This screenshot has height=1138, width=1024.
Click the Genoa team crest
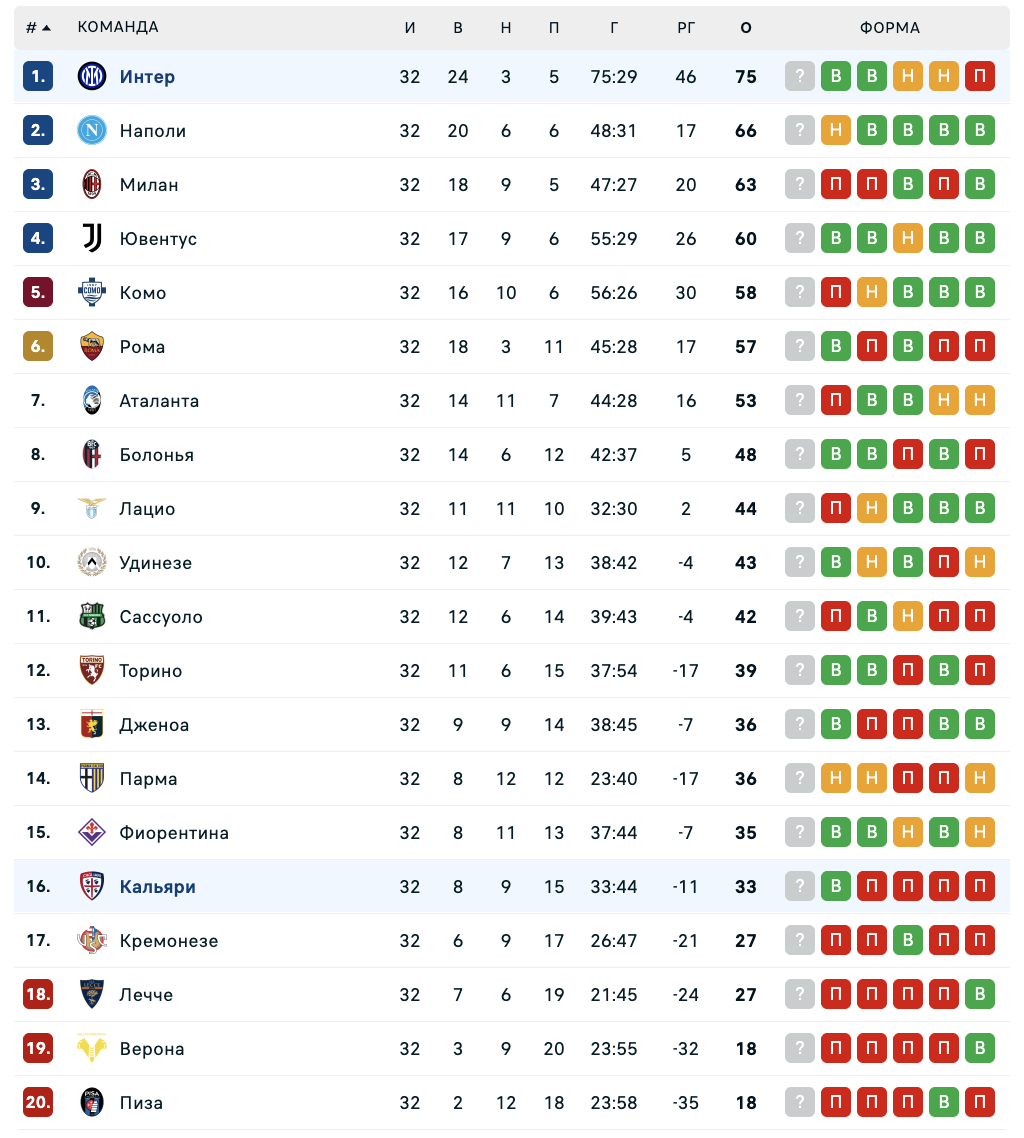point(92,724)
